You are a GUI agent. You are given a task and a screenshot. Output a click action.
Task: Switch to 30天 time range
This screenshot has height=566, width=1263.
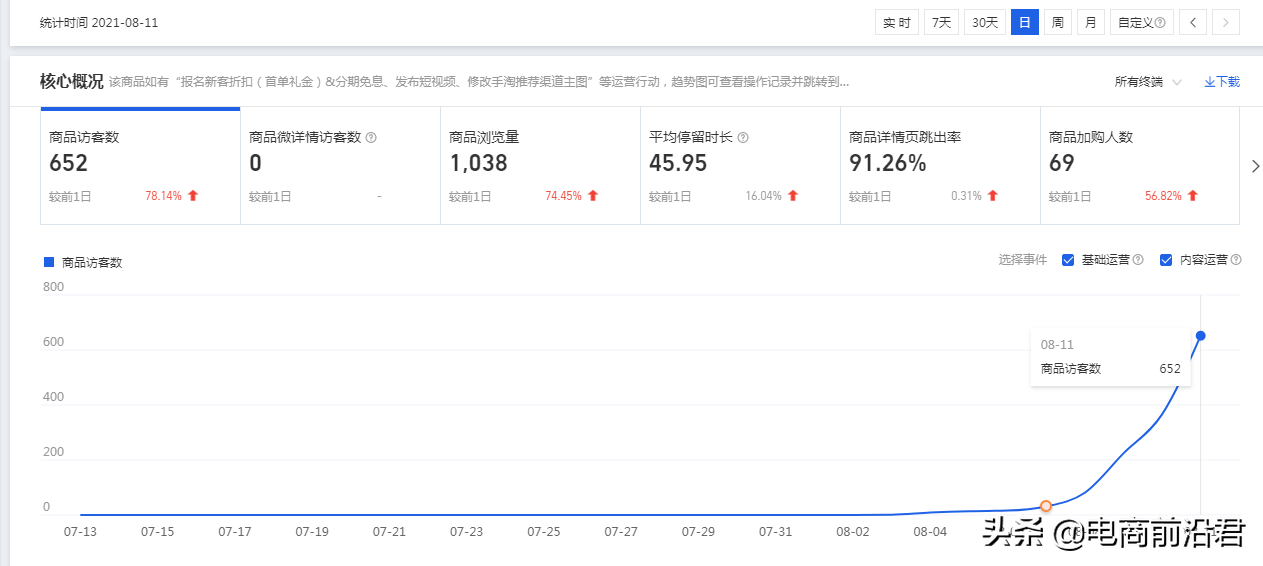tap(985, 22)
